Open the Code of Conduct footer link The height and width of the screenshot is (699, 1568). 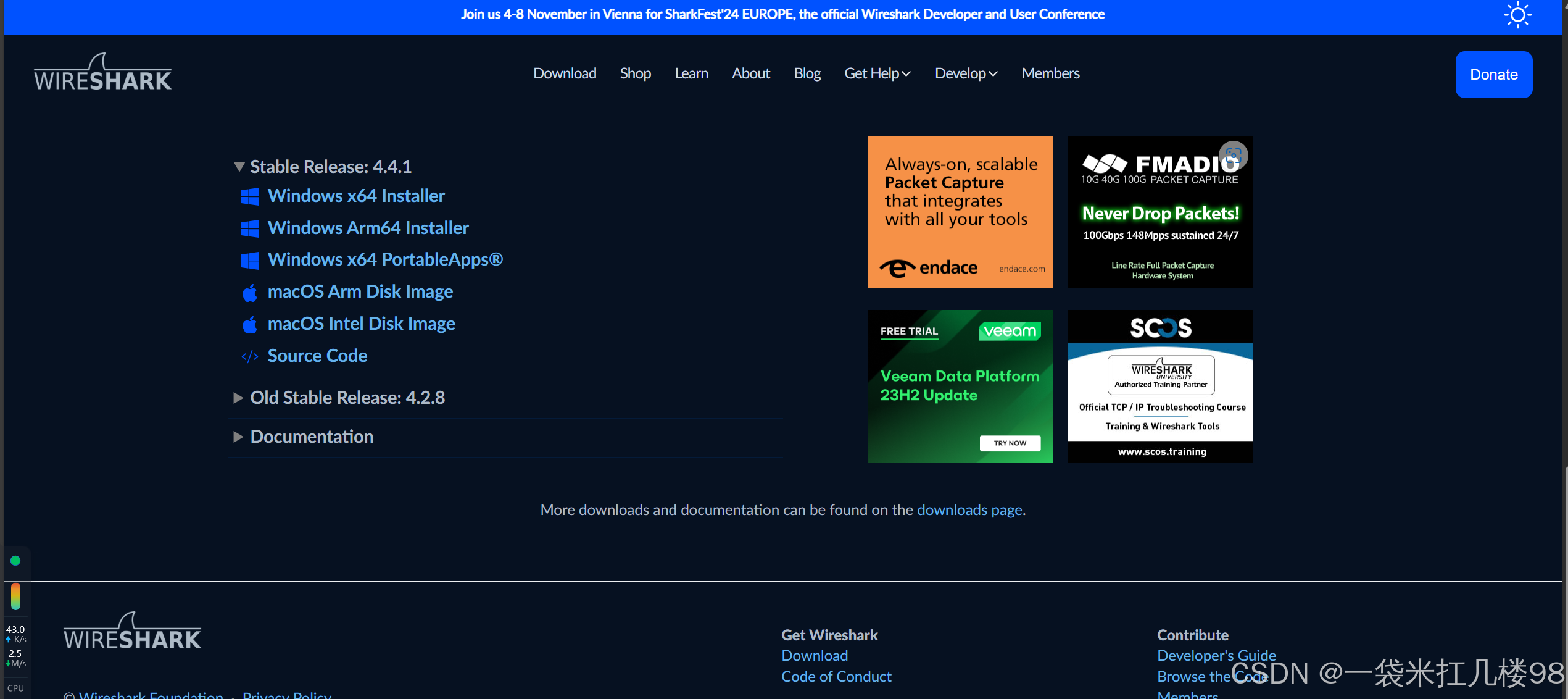click(836, 677)
